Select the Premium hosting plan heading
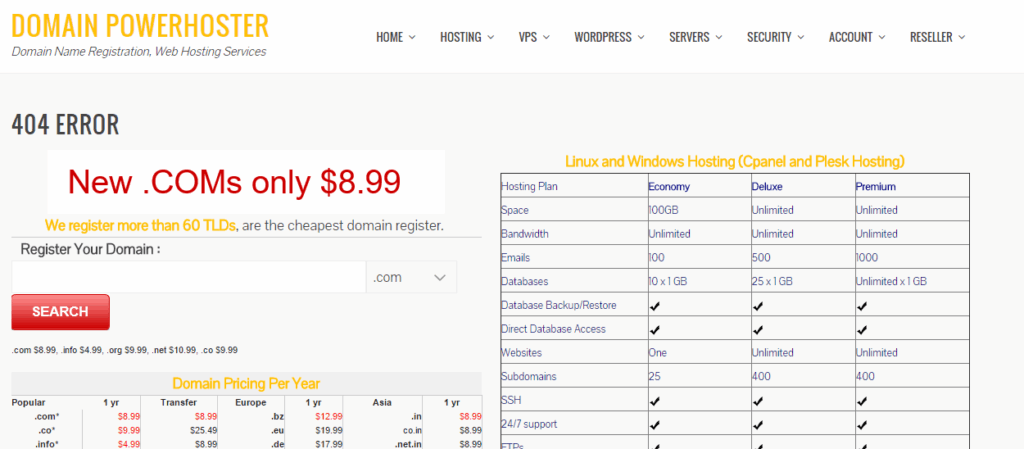Screen dimensions: 1024x449 click(x=875, y=187)
